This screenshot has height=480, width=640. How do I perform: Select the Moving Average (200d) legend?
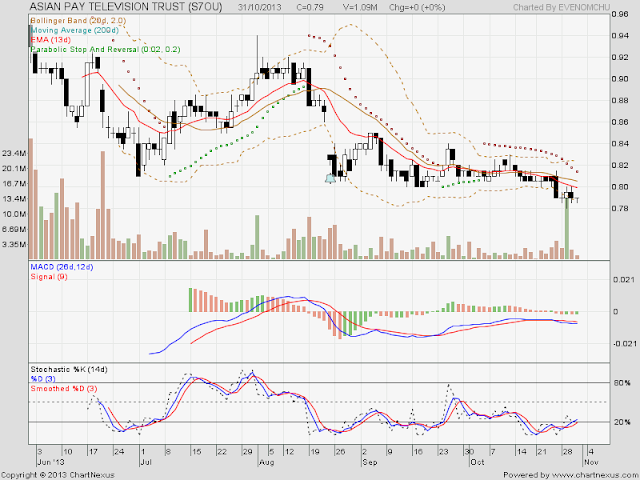tap(75, 30)
